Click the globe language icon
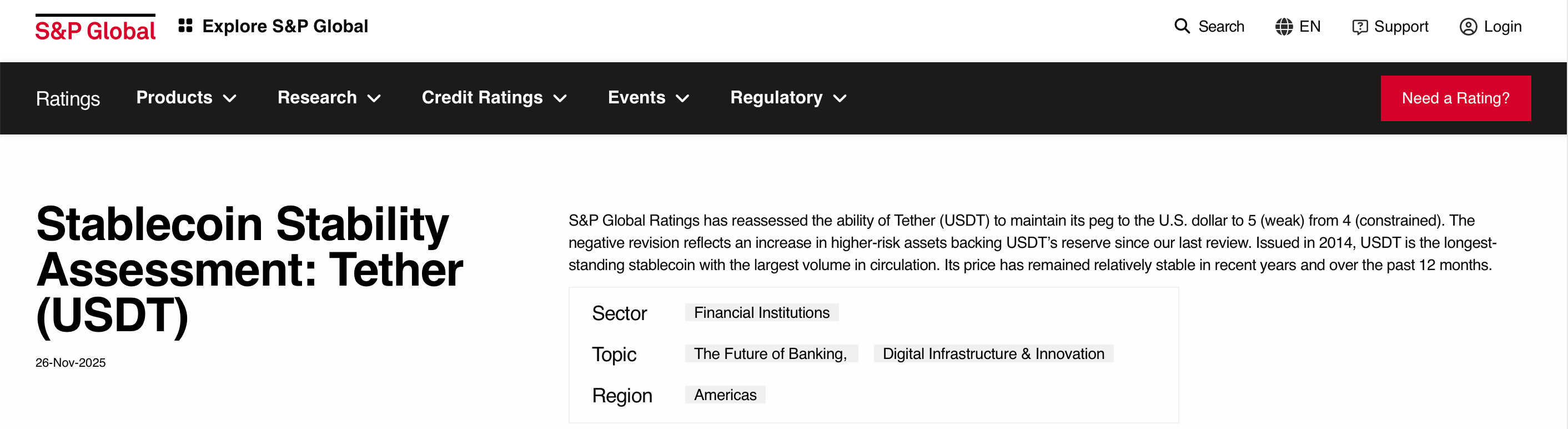1568x429 pixels. (x=1284, y=27)
